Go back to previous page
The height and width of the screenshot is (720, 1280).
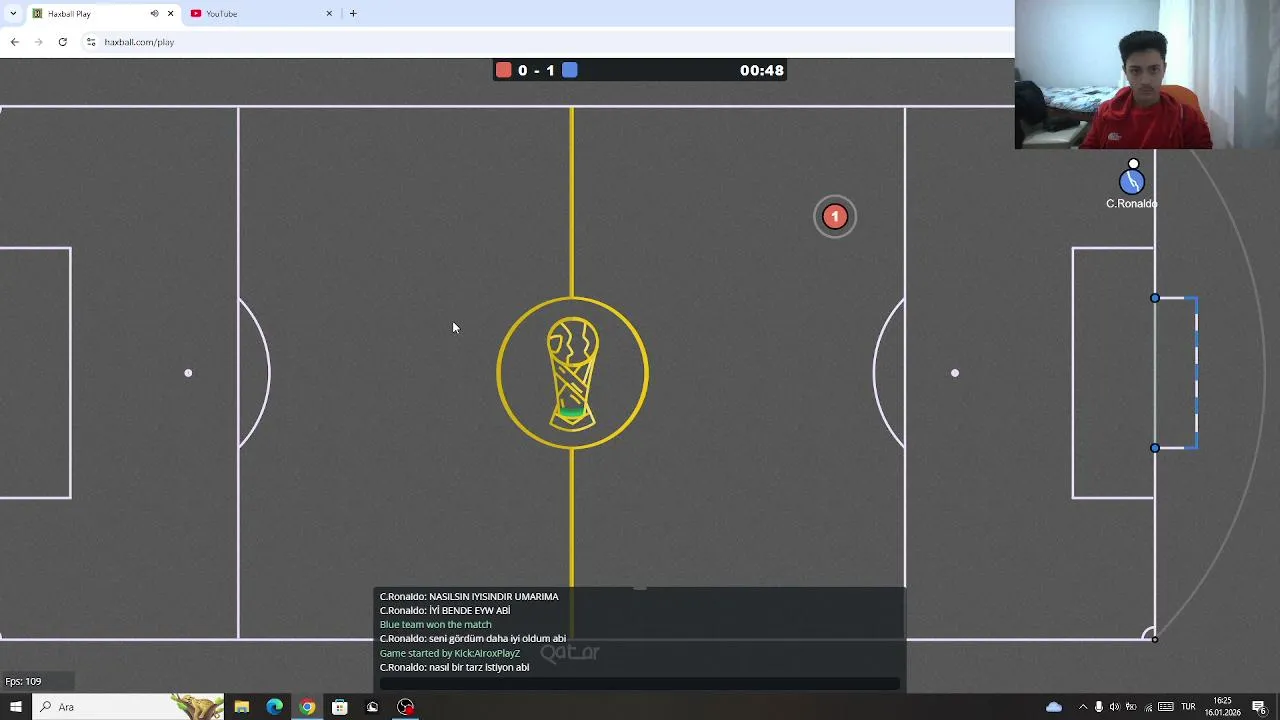coord(15,42)
